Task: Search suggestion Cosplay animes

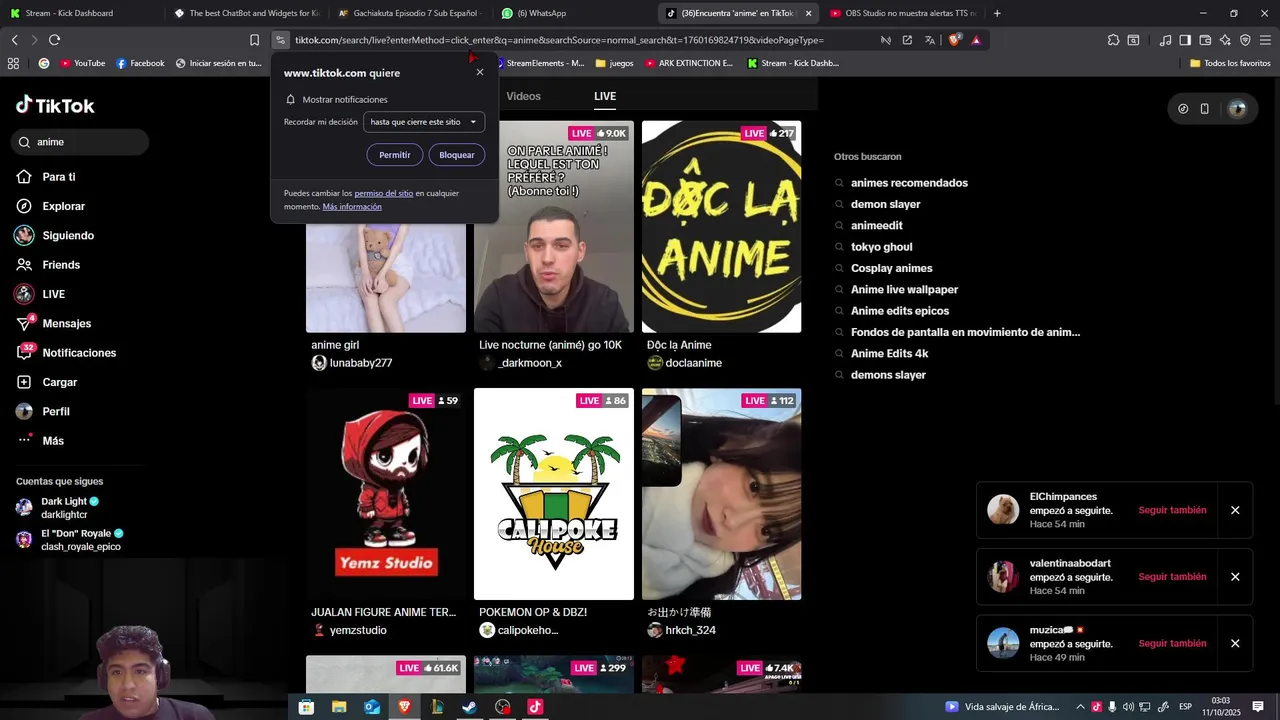Action: point(892,268)
